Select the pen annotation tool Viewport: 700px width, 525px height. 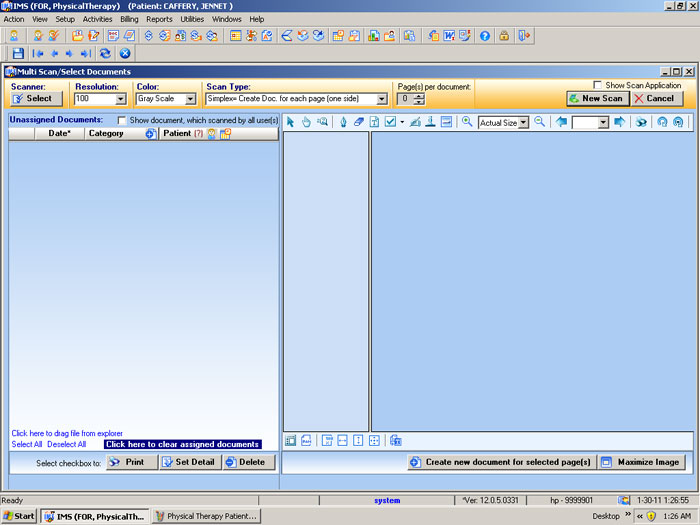(x=343, y=122)
